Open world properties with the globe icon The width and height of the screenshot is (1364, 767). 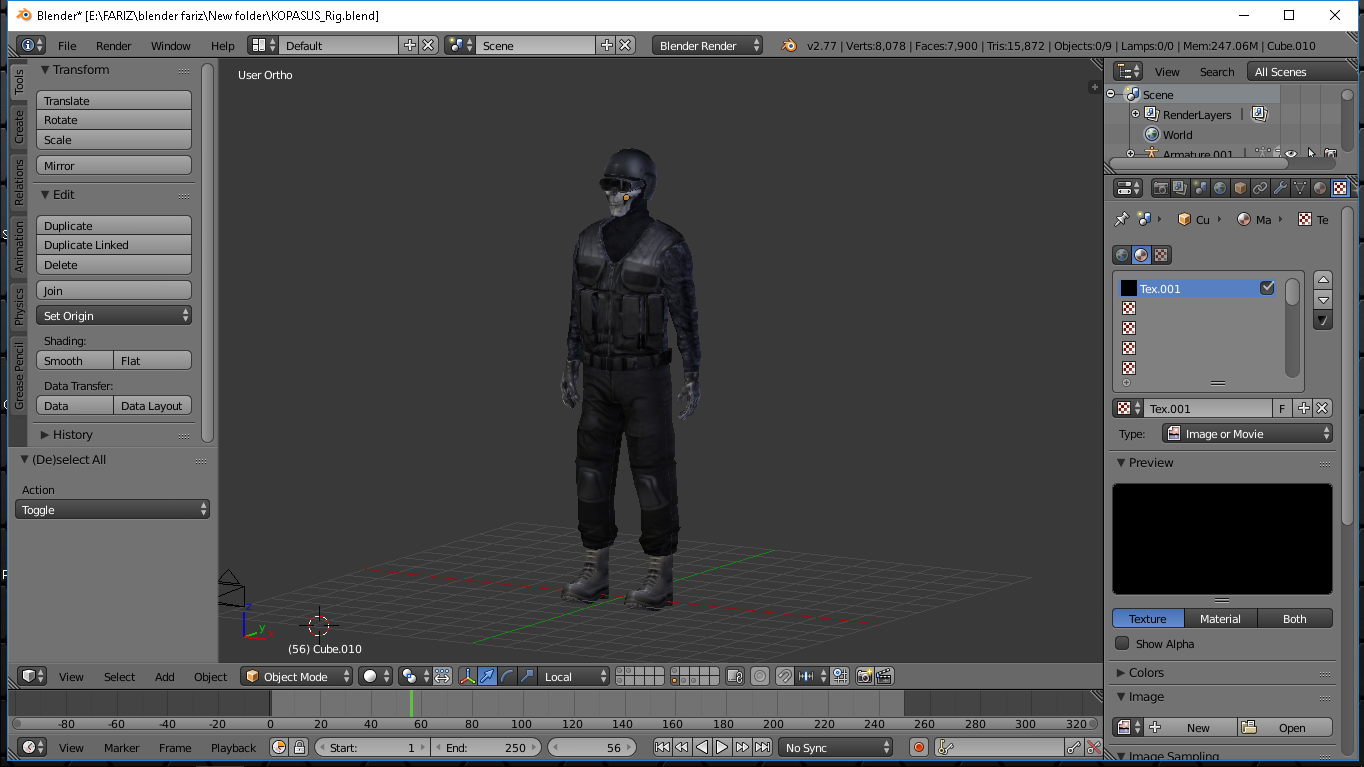(x=1220, y=187)
